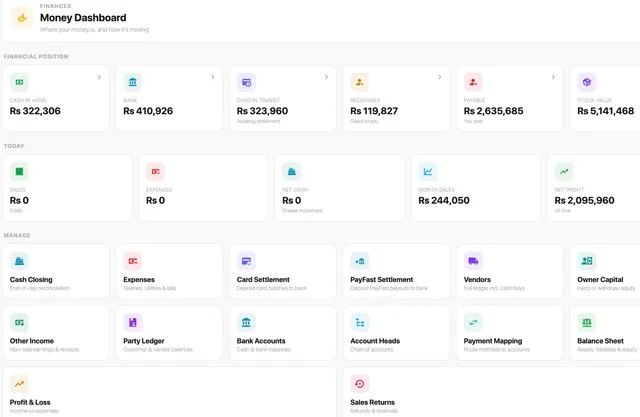
Task: Click the Party Ledger book icon
Action: [133, 322]
